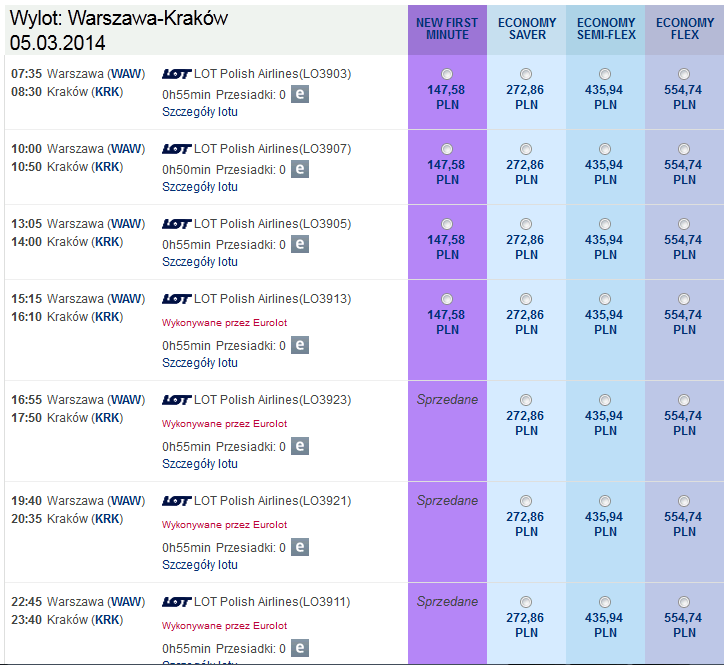Click the 'e' e-ticket icon for flight LO3911
724x665 pixels.
point(300,648)
